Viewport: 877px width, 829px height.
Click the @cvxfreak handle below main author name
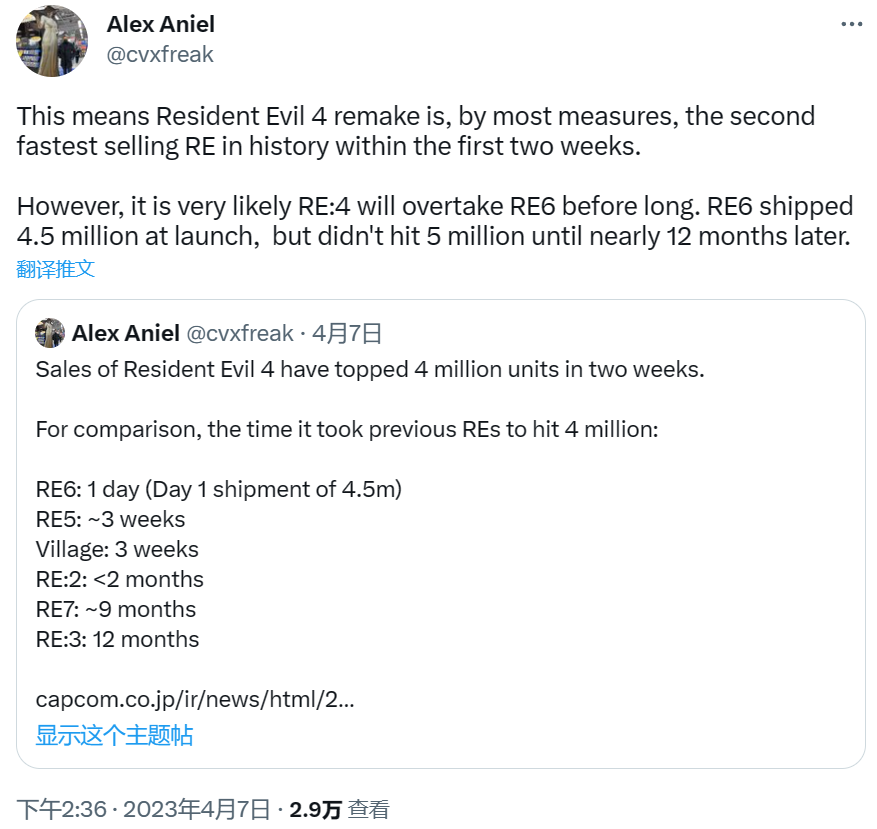[160, 54]
